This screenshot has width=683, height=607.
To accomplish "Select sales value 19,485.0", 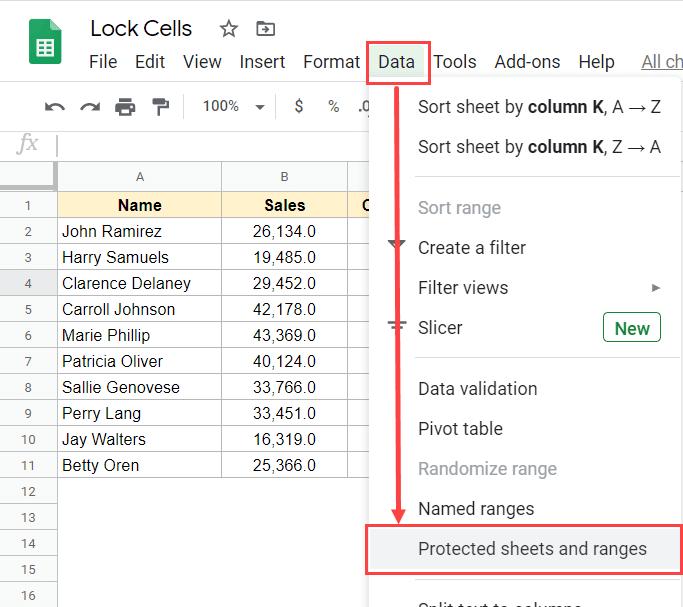I will pos(284,257).
